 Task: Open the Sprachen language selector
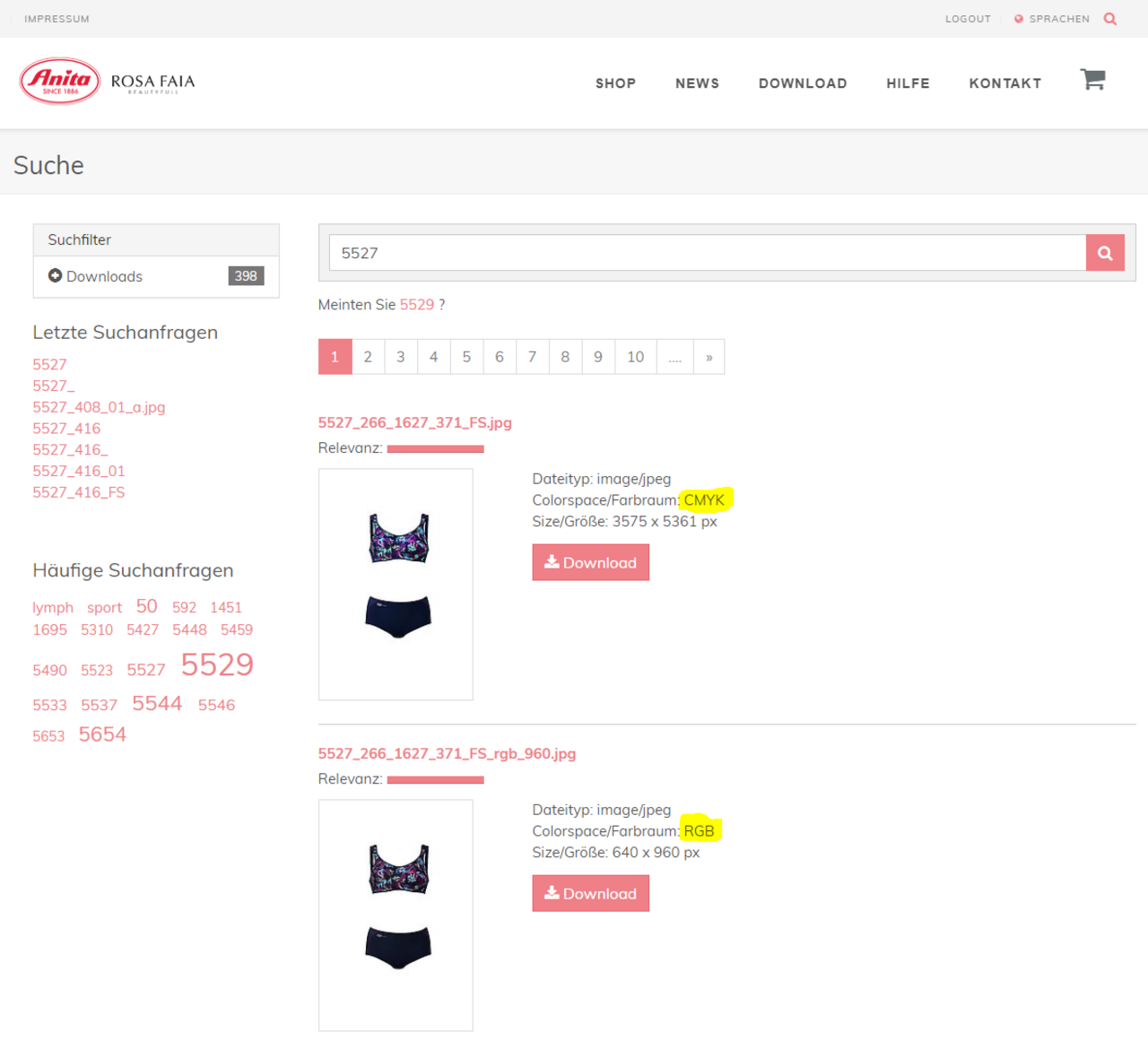coord(1052,19)
